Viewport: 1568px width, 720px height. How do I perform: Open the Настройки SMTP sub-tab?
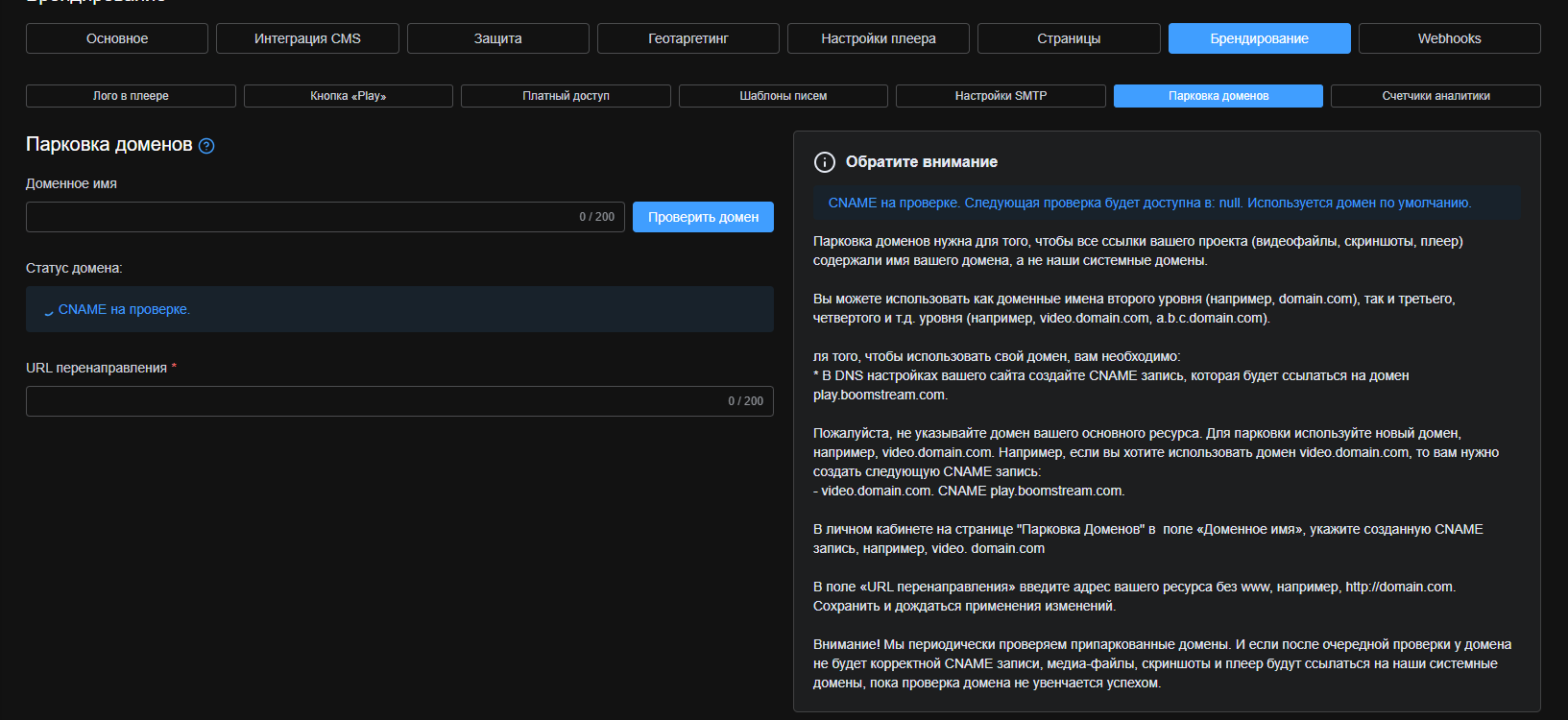click(1001, 96)
